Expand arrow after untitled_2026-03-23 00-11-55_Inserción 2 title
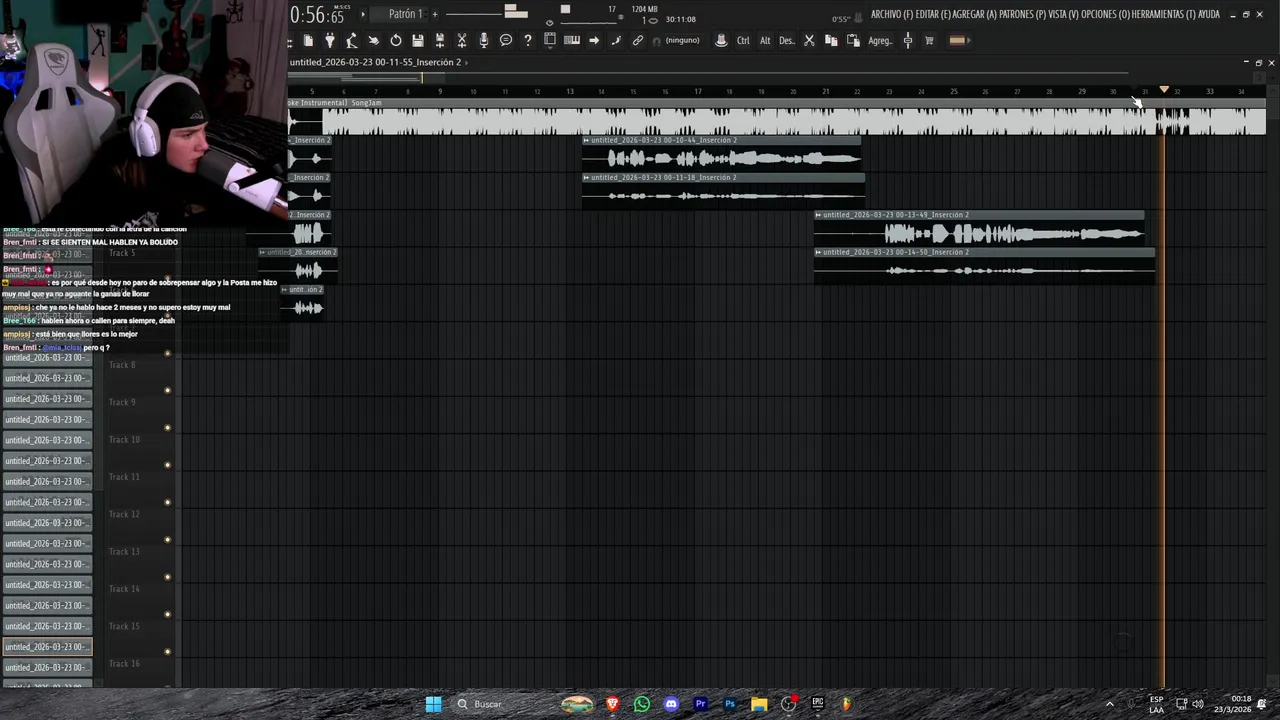This screenshot has width=1280, height=720. (466, 62)
